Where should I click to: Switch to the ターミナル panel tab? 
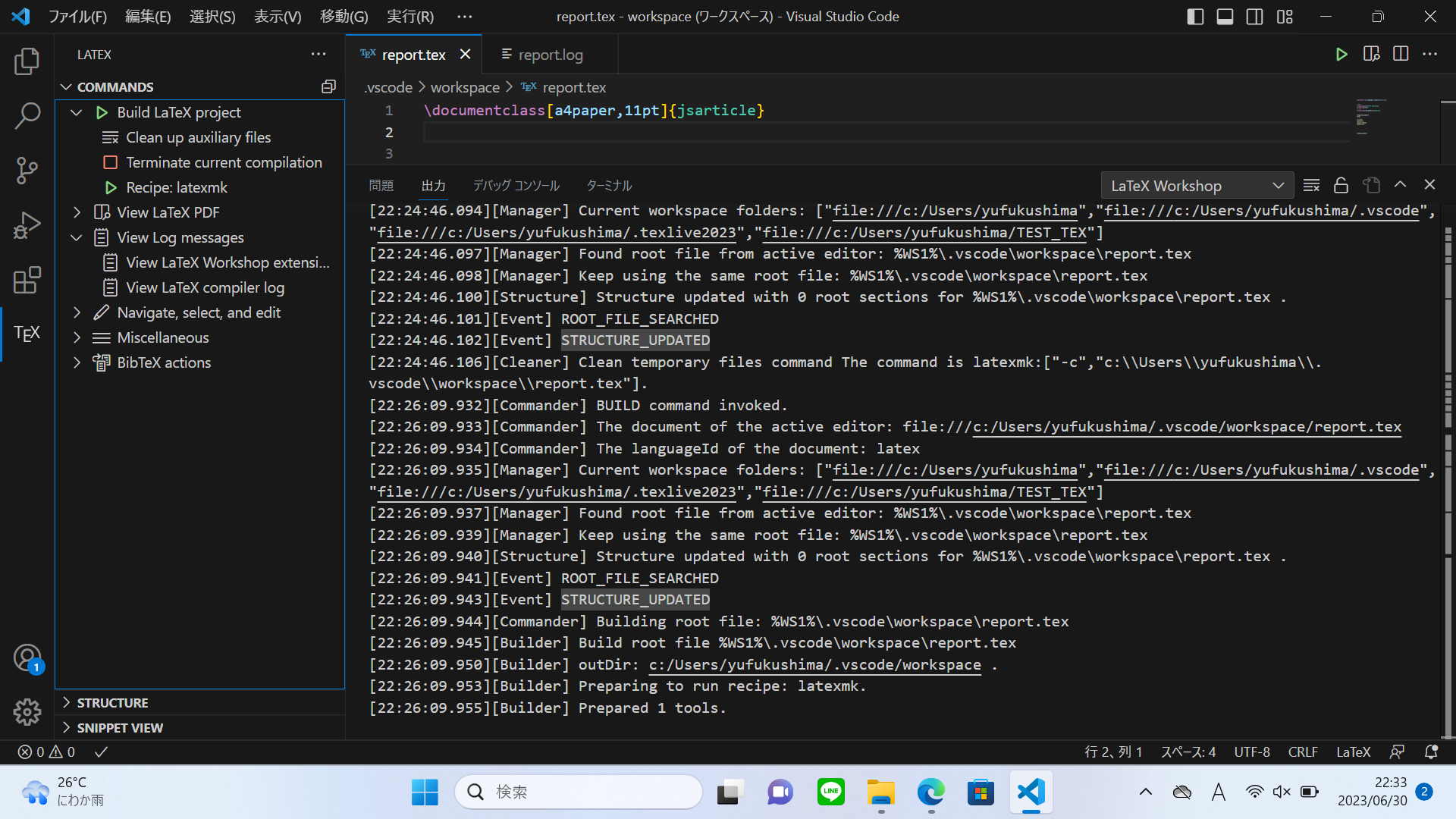coord(609,186)
